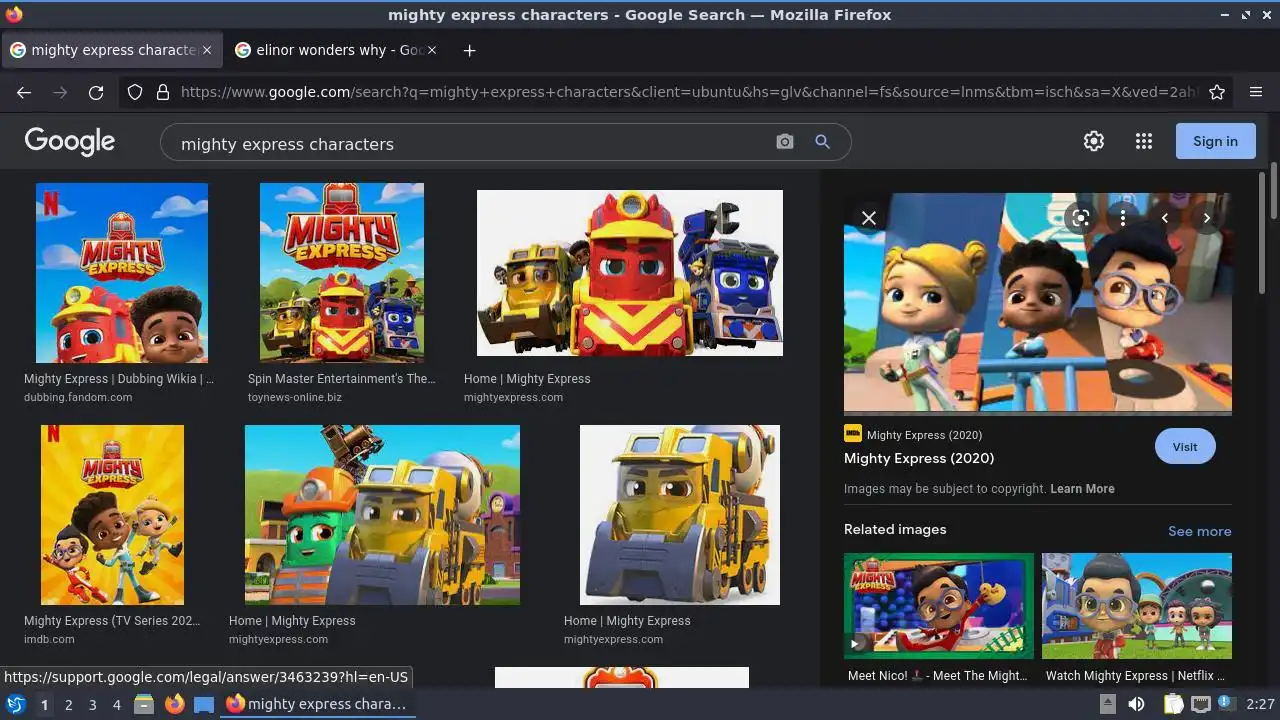Image resolution: width=1280 pixels, height=720 pixels.
Task: Switch to workspace 4
Action: coord(116,705)
